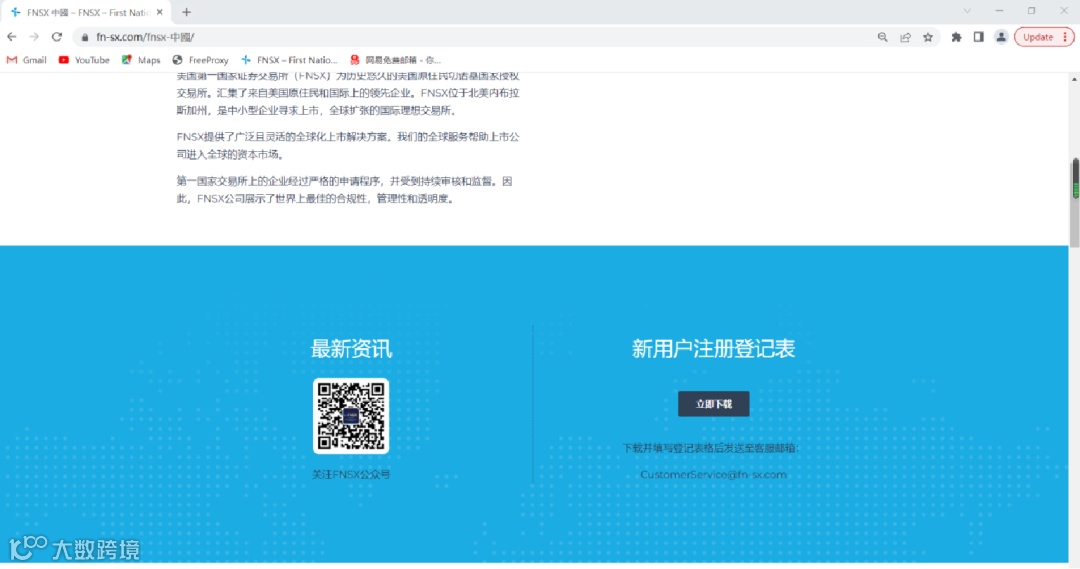Restore down the browser window
1080x569 pixels.
pos(1031,11)
